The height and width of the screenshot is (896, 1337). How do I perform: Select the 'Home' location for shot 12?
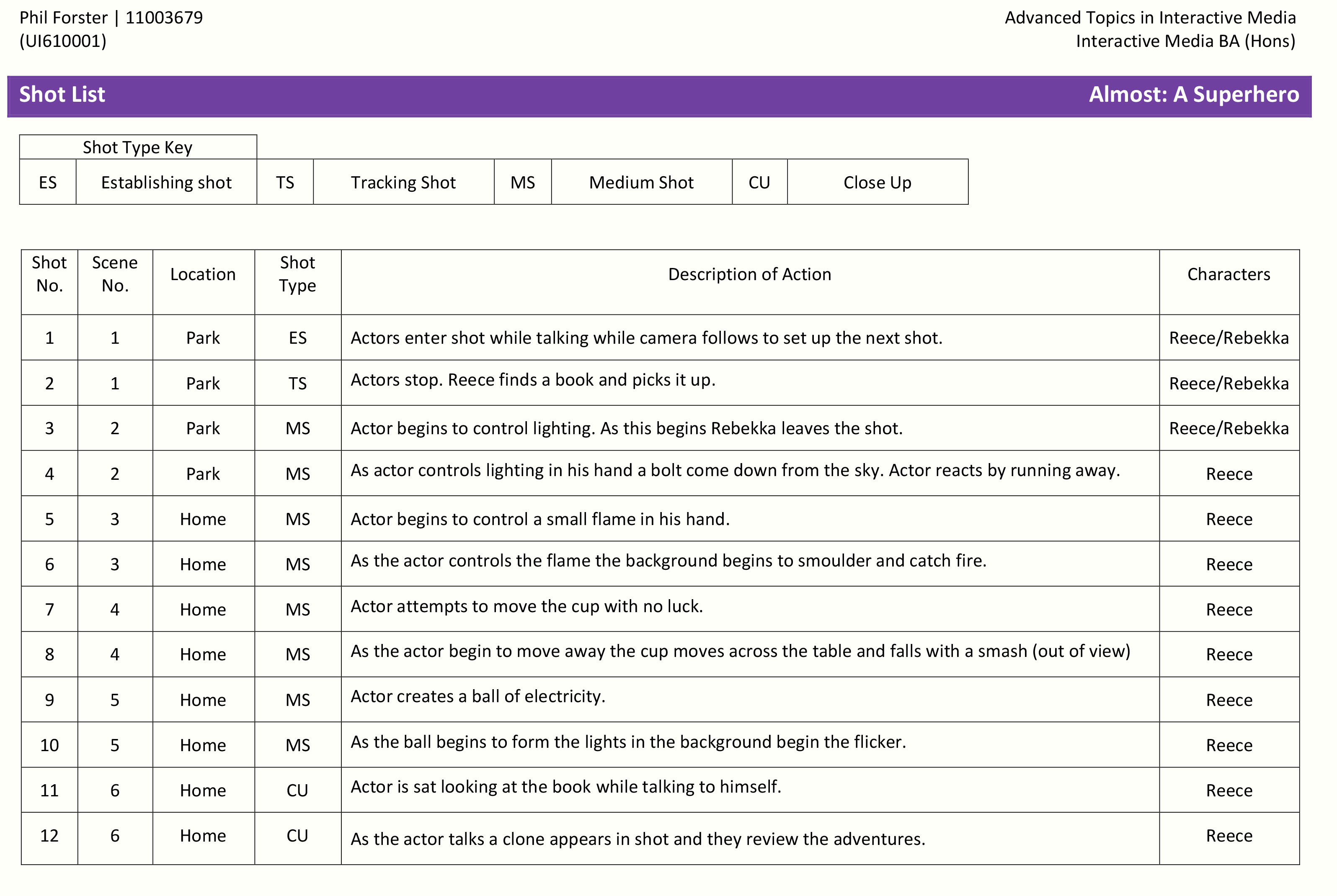tap(203, 836)
